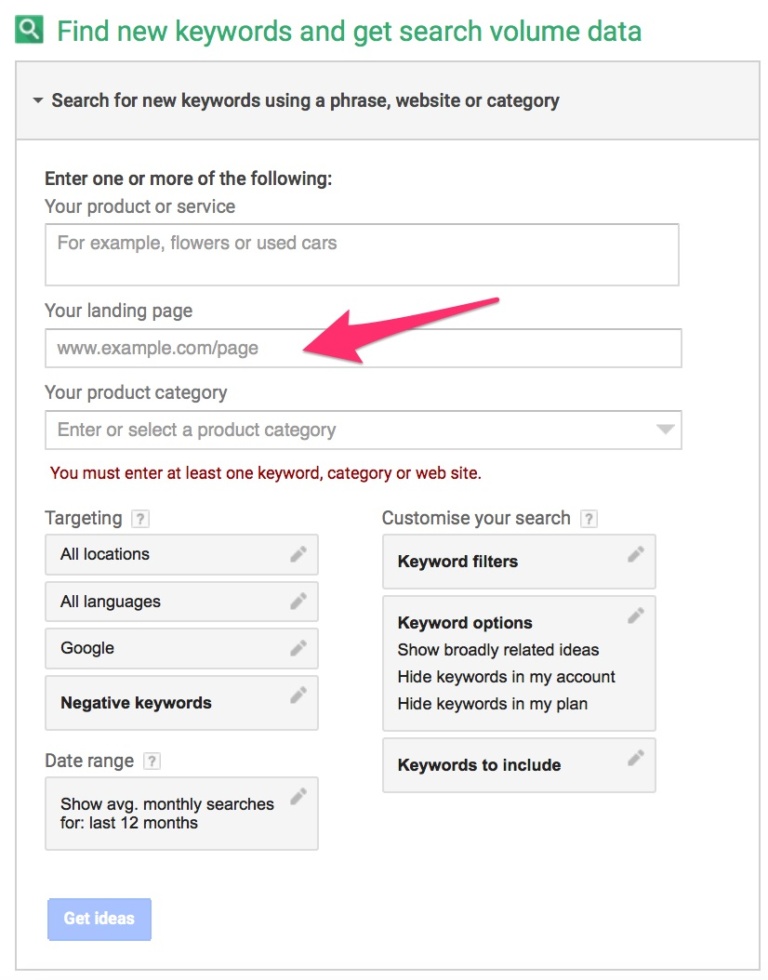Edit Google network with pencil icon

point(298,648)
